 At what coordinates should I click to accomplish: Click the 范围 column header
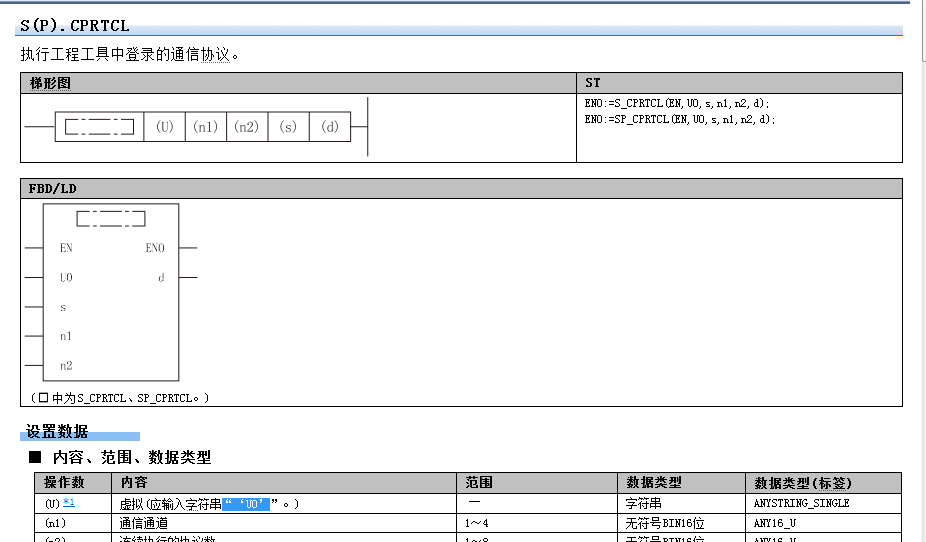coord(479,482)
